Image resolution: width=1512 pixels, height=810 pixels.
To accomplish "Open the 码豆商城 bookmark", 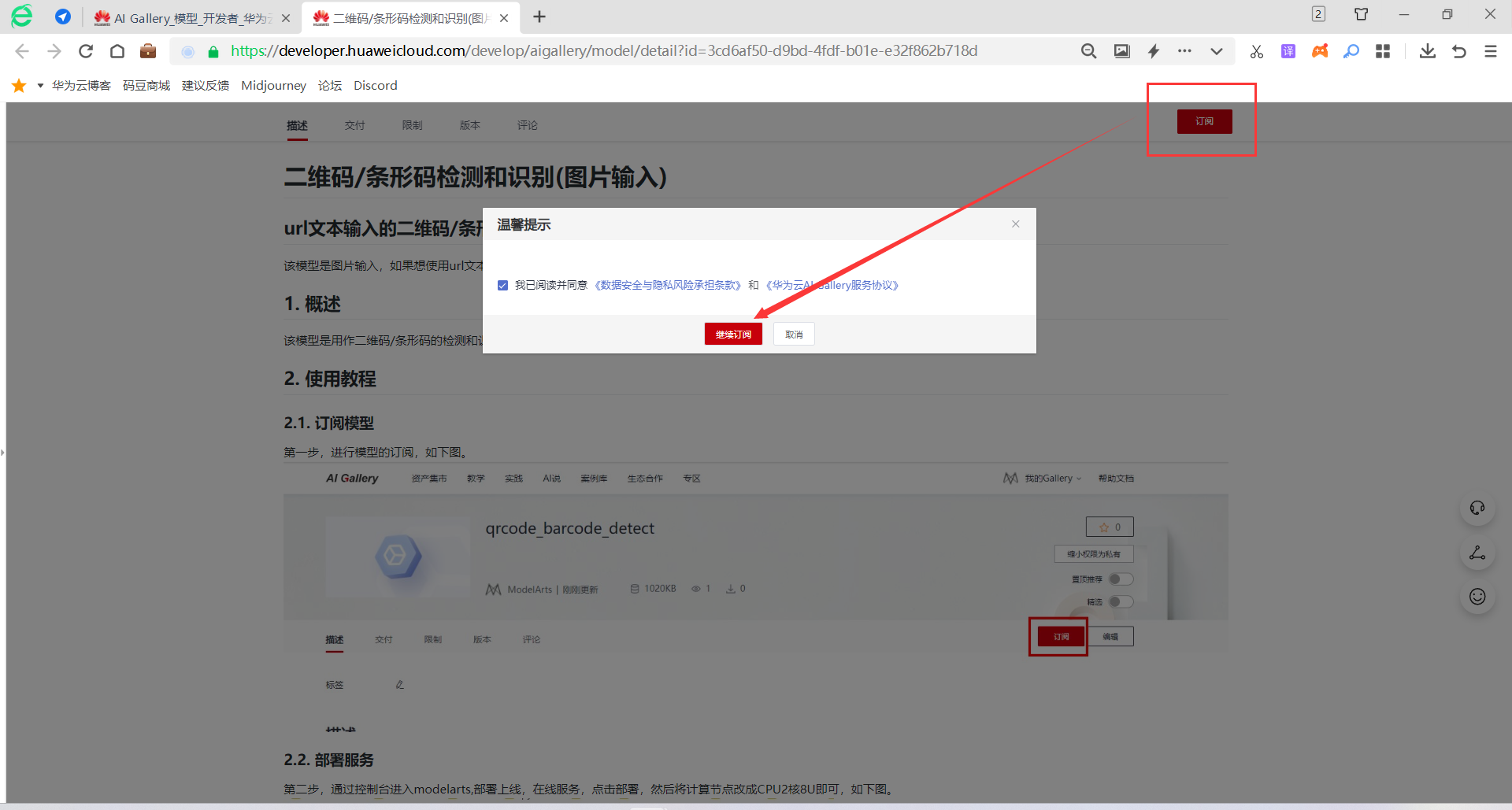I will point(146,85).
